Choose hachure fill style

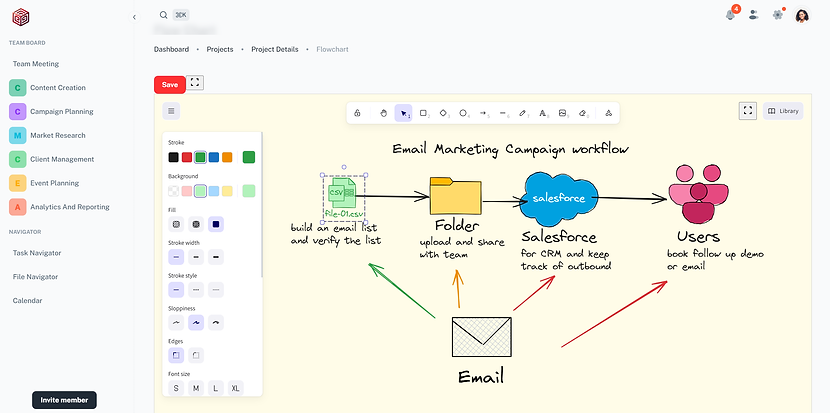[176, 225]
